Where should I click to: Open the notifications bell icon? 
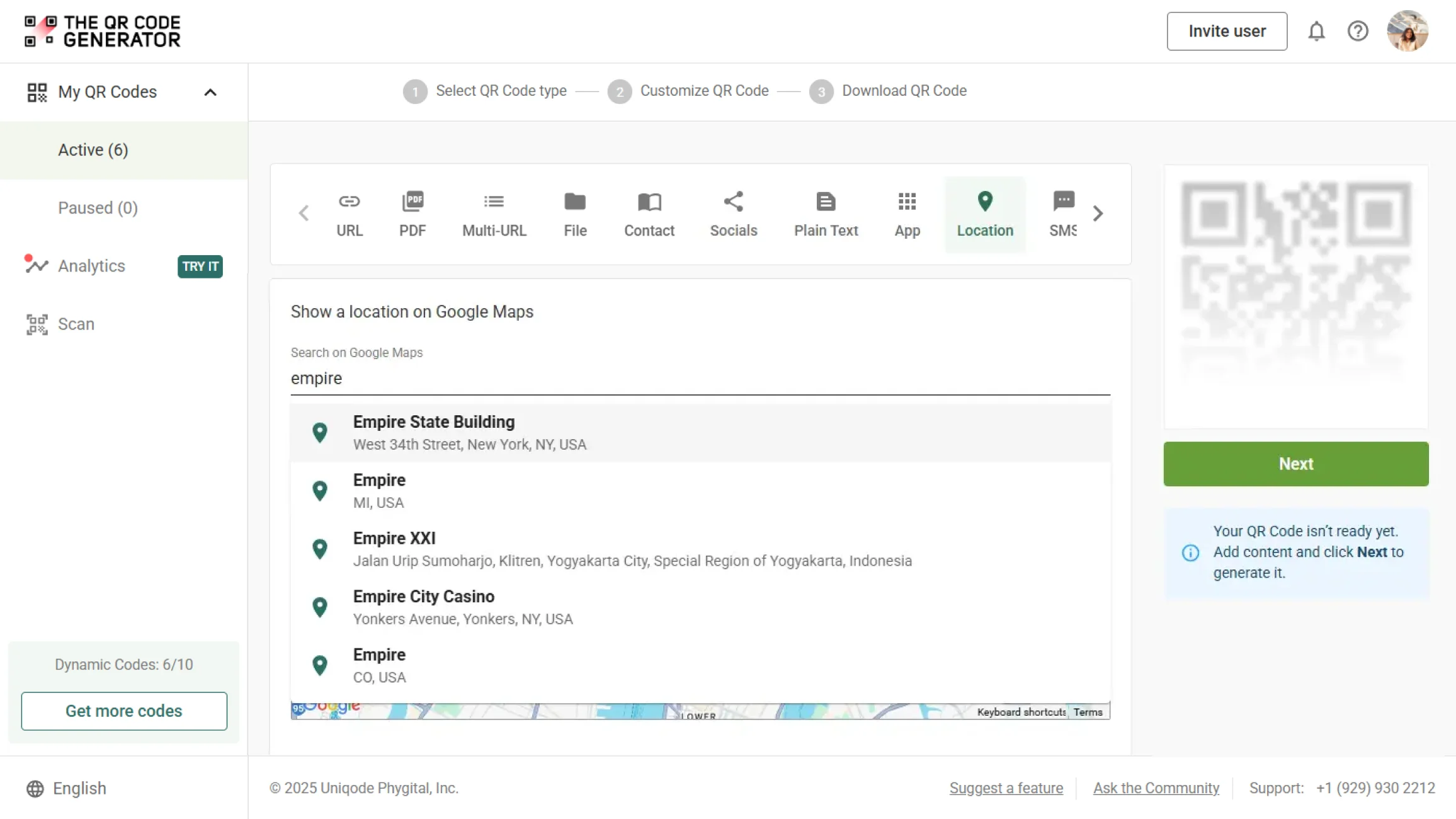pos(1316,31)
